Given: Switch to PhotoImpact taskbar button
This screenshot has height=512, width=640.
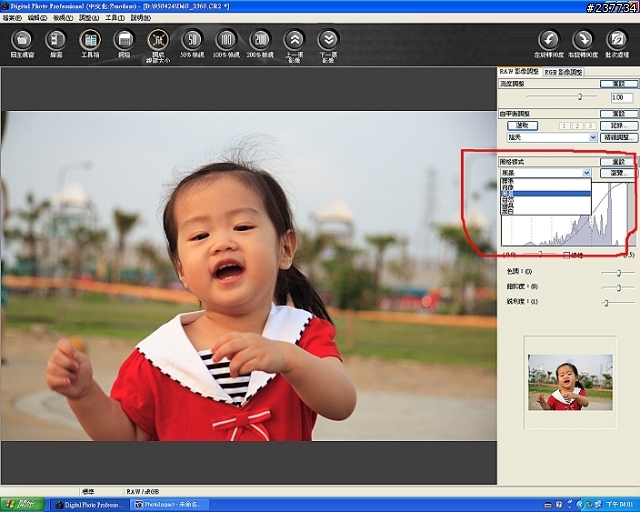Looking at the screenshot, I should point(169,505).
